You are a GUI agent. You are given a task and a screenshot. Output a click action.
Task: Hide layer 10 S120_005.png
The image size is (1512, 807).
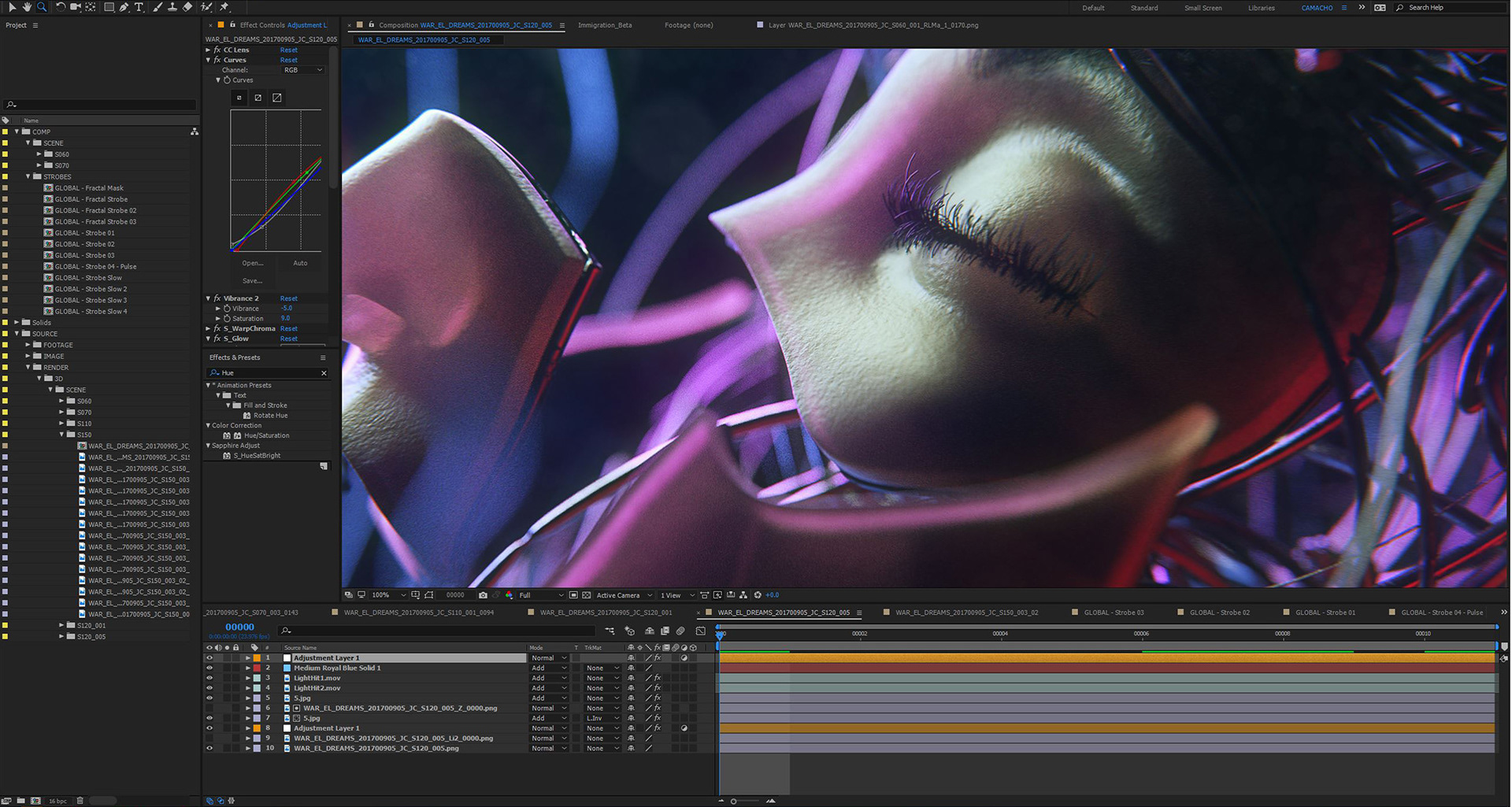coord(209,749)
